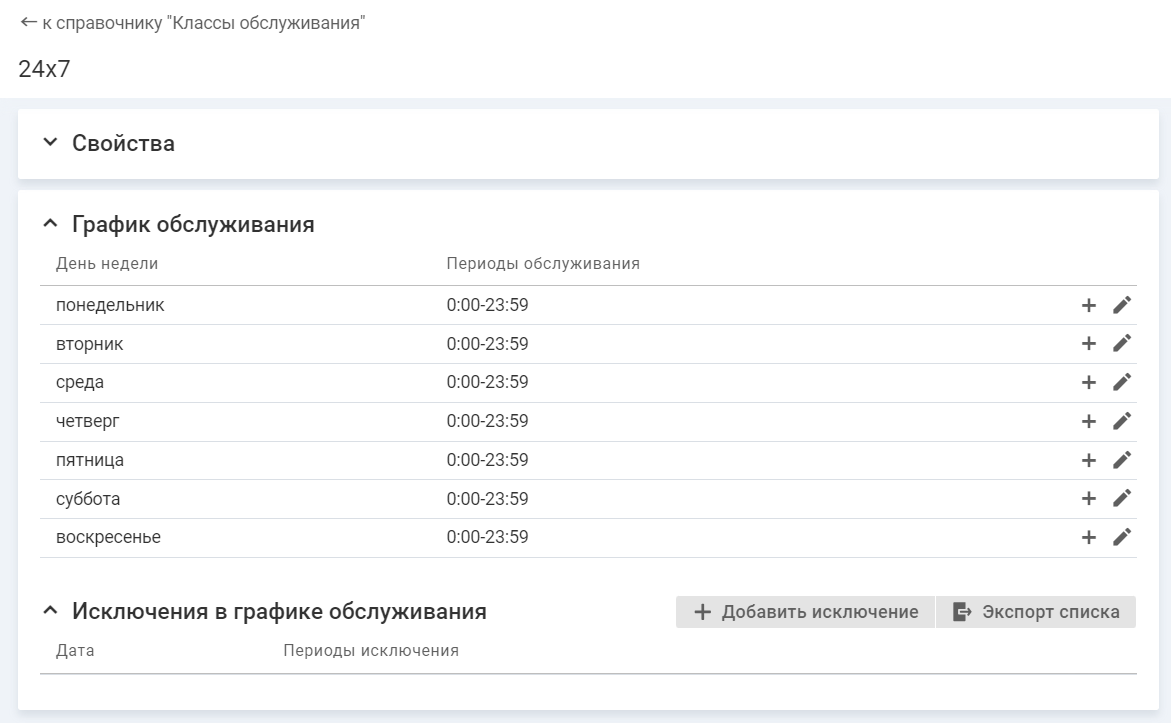Viewport: 1171px width, 723px height.
Task: Edit воскресенье periods with the pencil icon
Action: pyautogui.click(x=1122, y=537)
